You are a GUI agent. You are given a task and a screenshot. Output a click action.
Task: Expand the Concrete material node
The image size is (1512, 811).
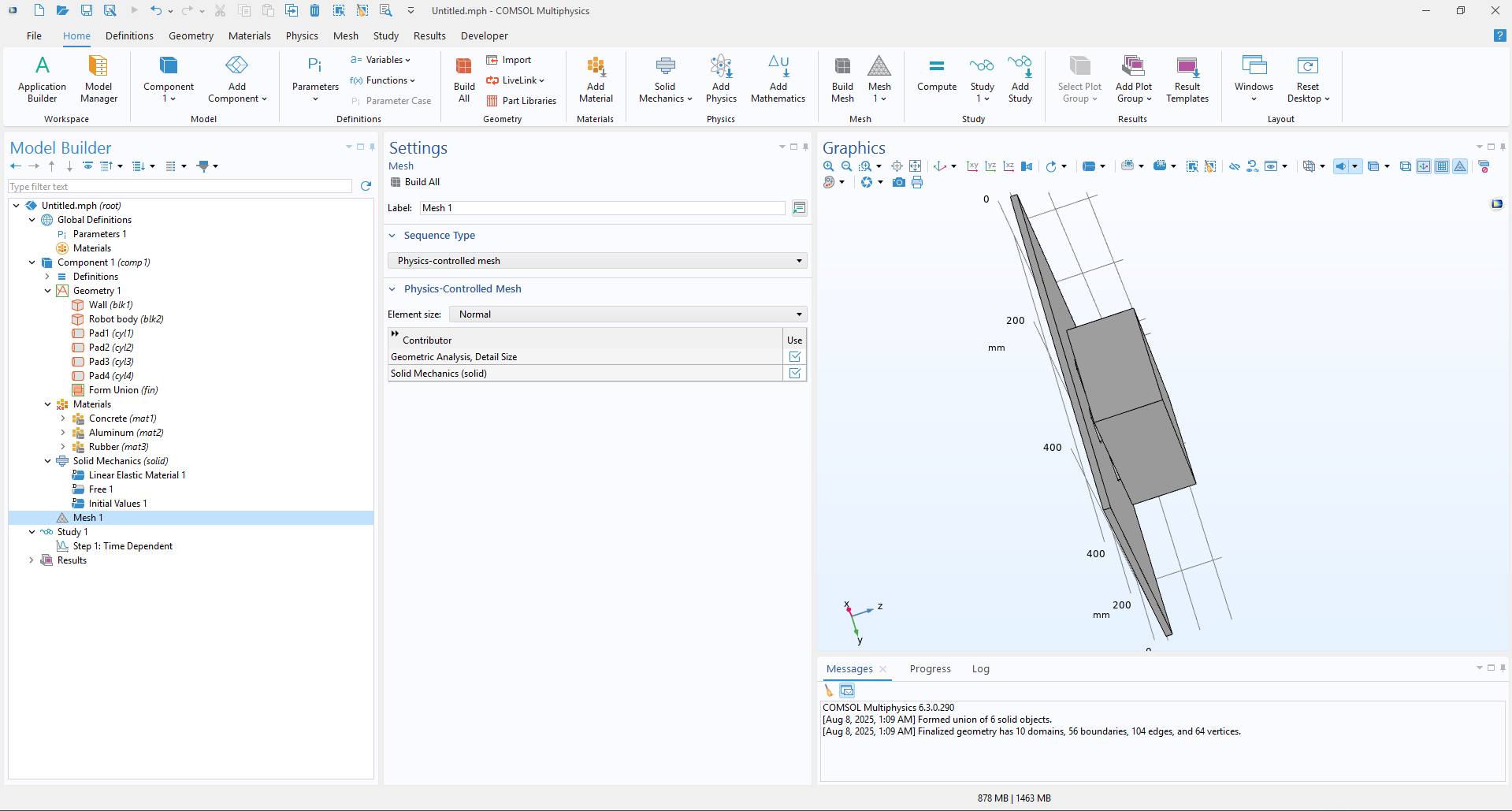tap(63, 419)
